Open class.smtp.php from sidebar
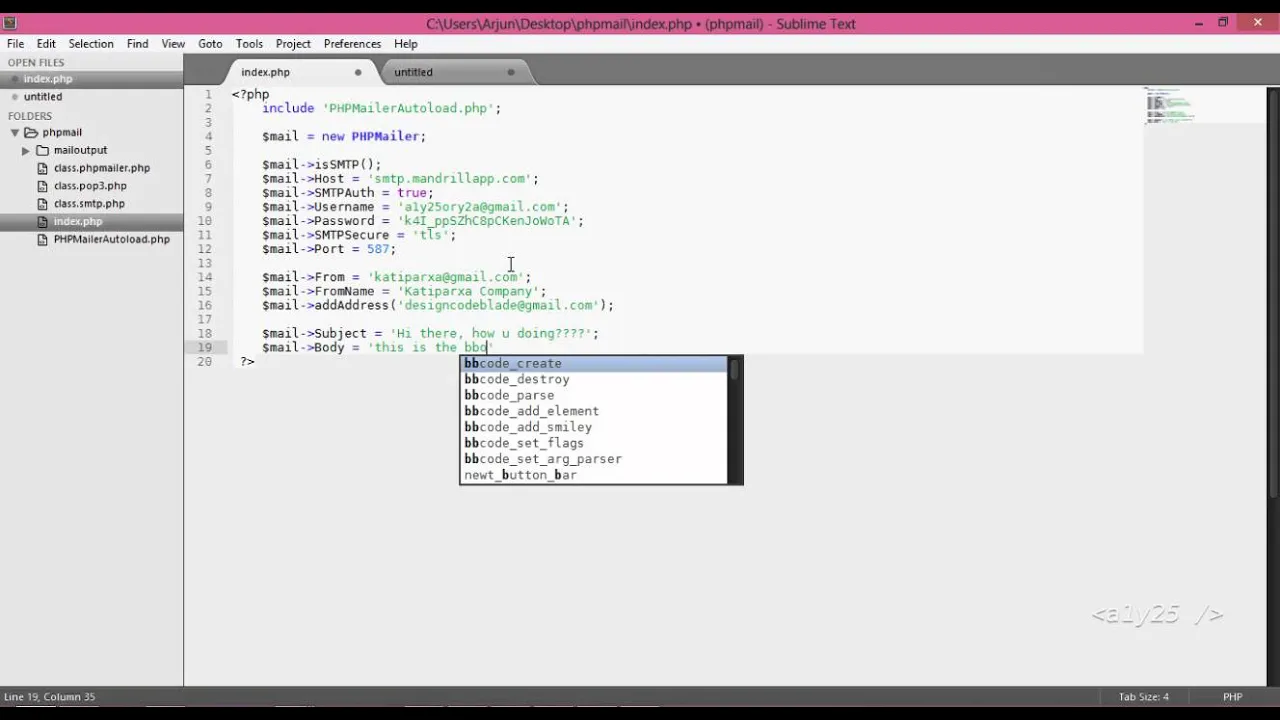The width and height of the screenshot is (1280, 720). 89,204
